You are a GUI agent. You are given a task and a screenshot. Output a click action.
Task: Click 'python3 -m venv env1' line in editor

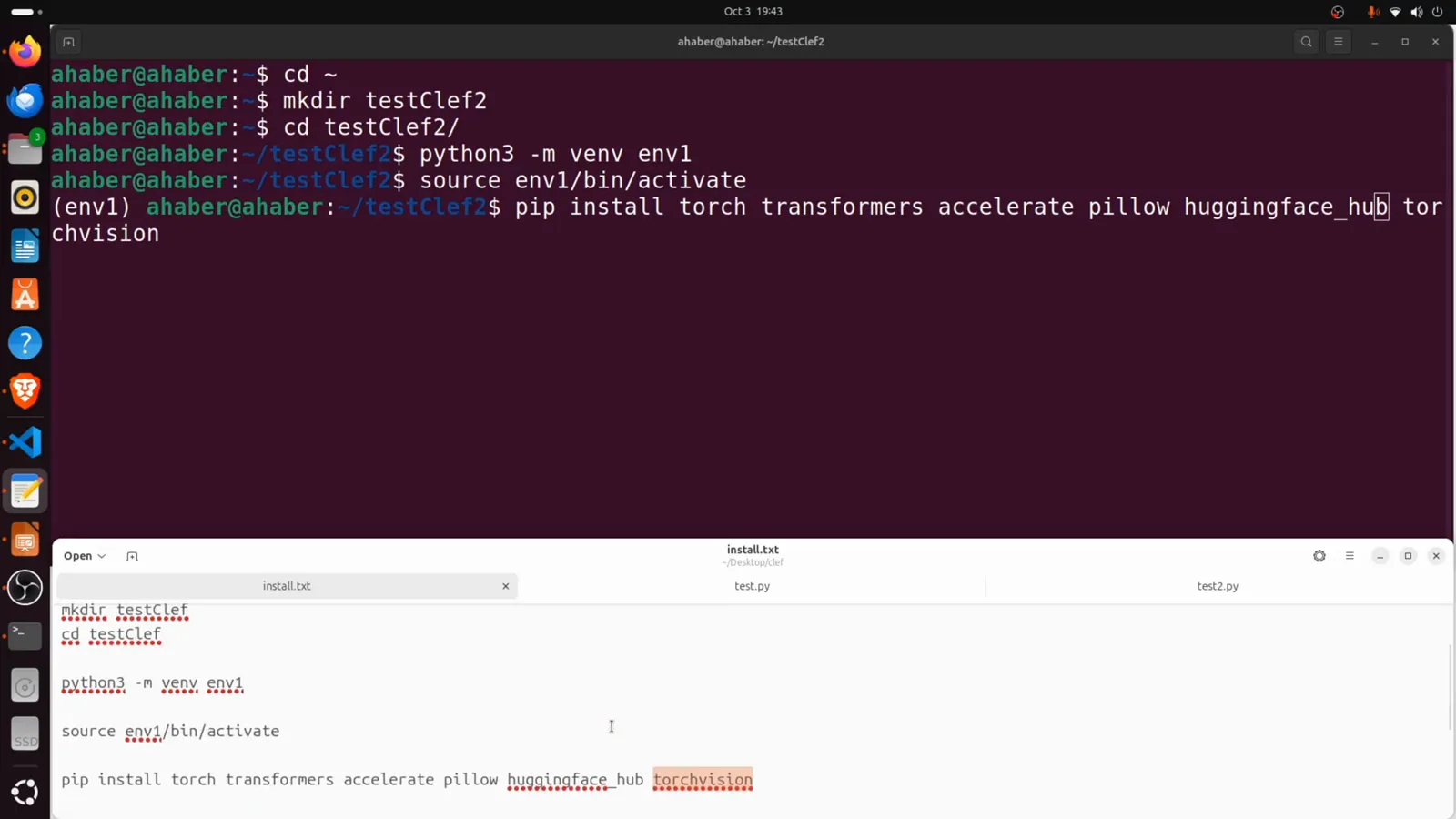point(152,682)
